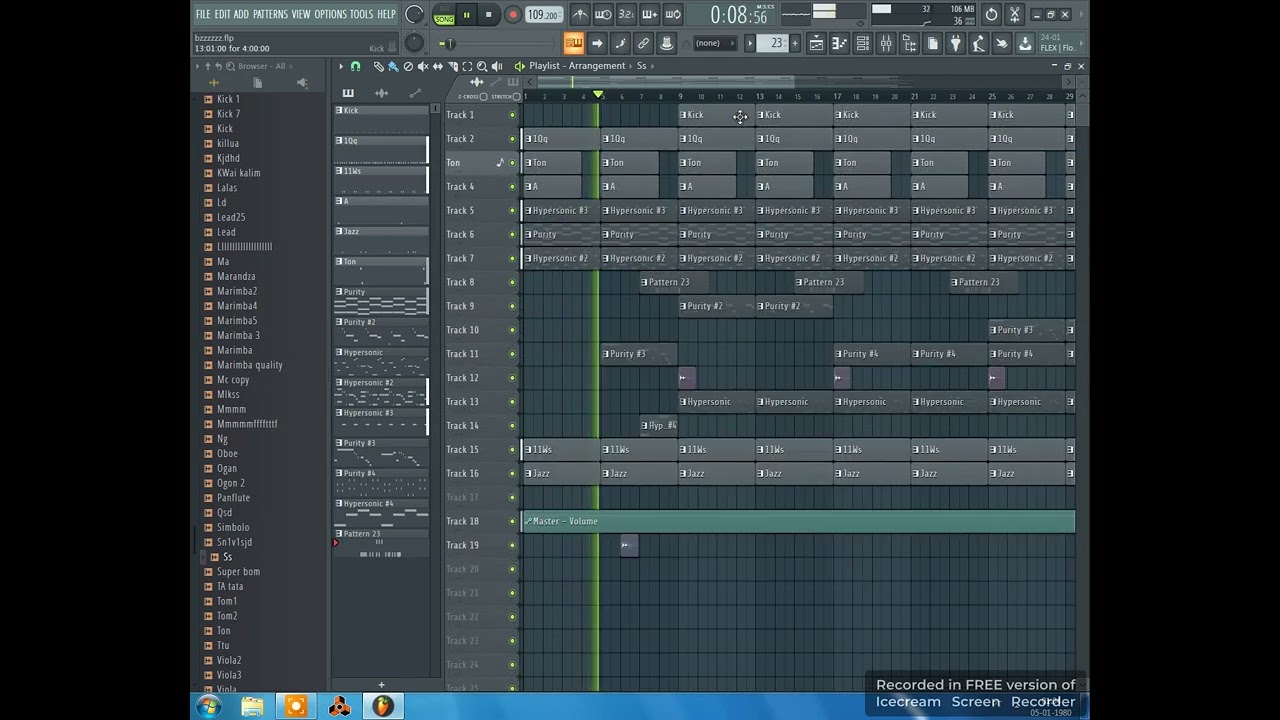Screen dimensions: 1280x720
Task: Adjust the master volume knob
Action: pyautogui.click(x=414, y=14)
